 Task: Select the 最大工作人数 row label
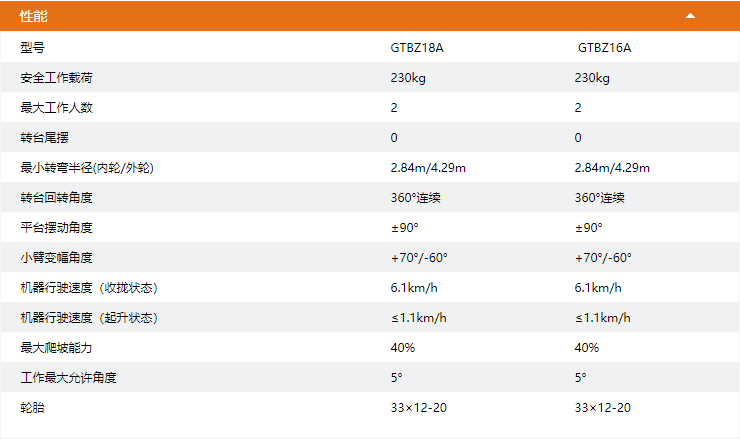click(57, 107)
